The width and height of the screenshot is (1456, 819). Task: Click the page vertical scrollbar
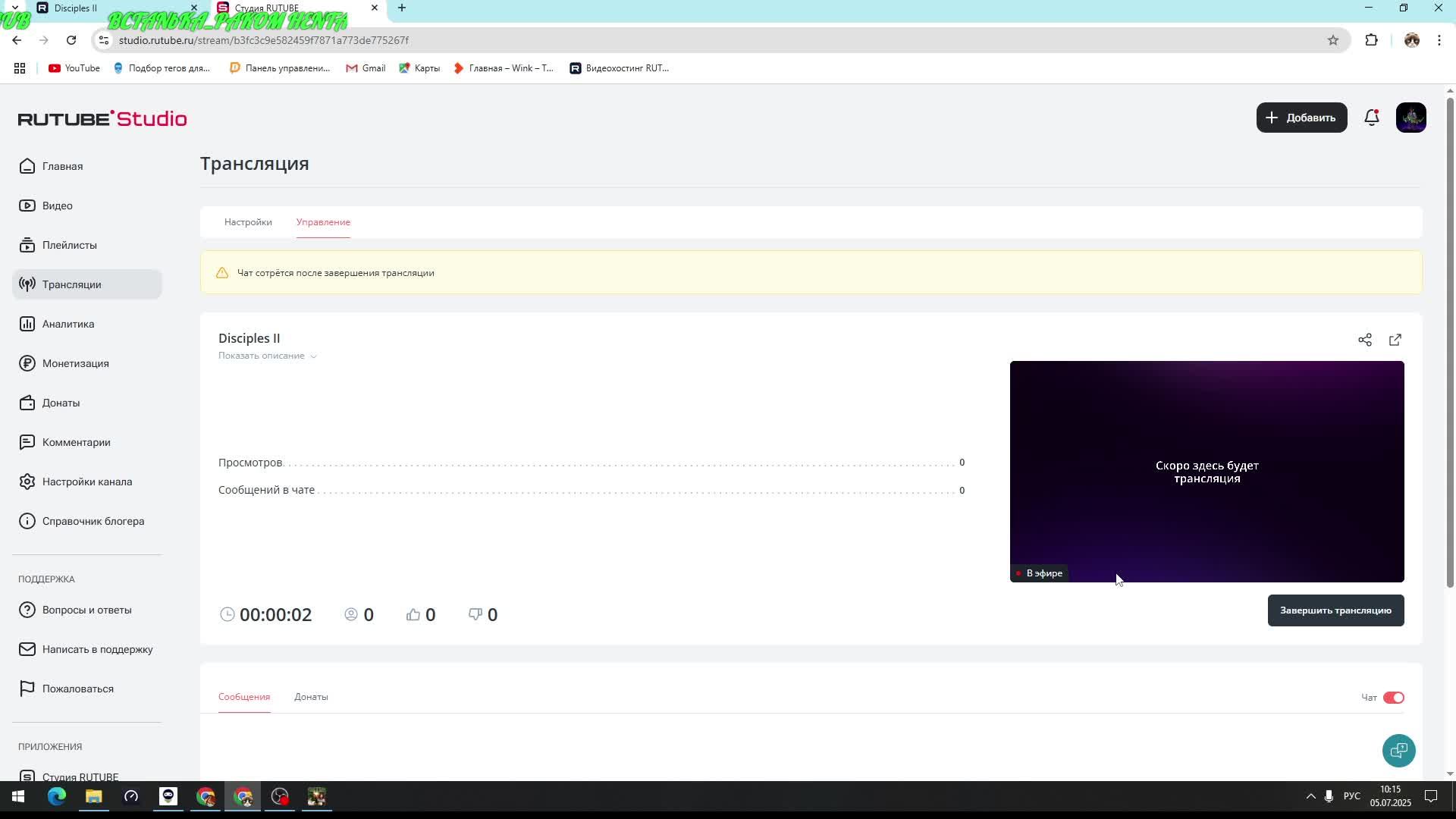point(1450,341)
